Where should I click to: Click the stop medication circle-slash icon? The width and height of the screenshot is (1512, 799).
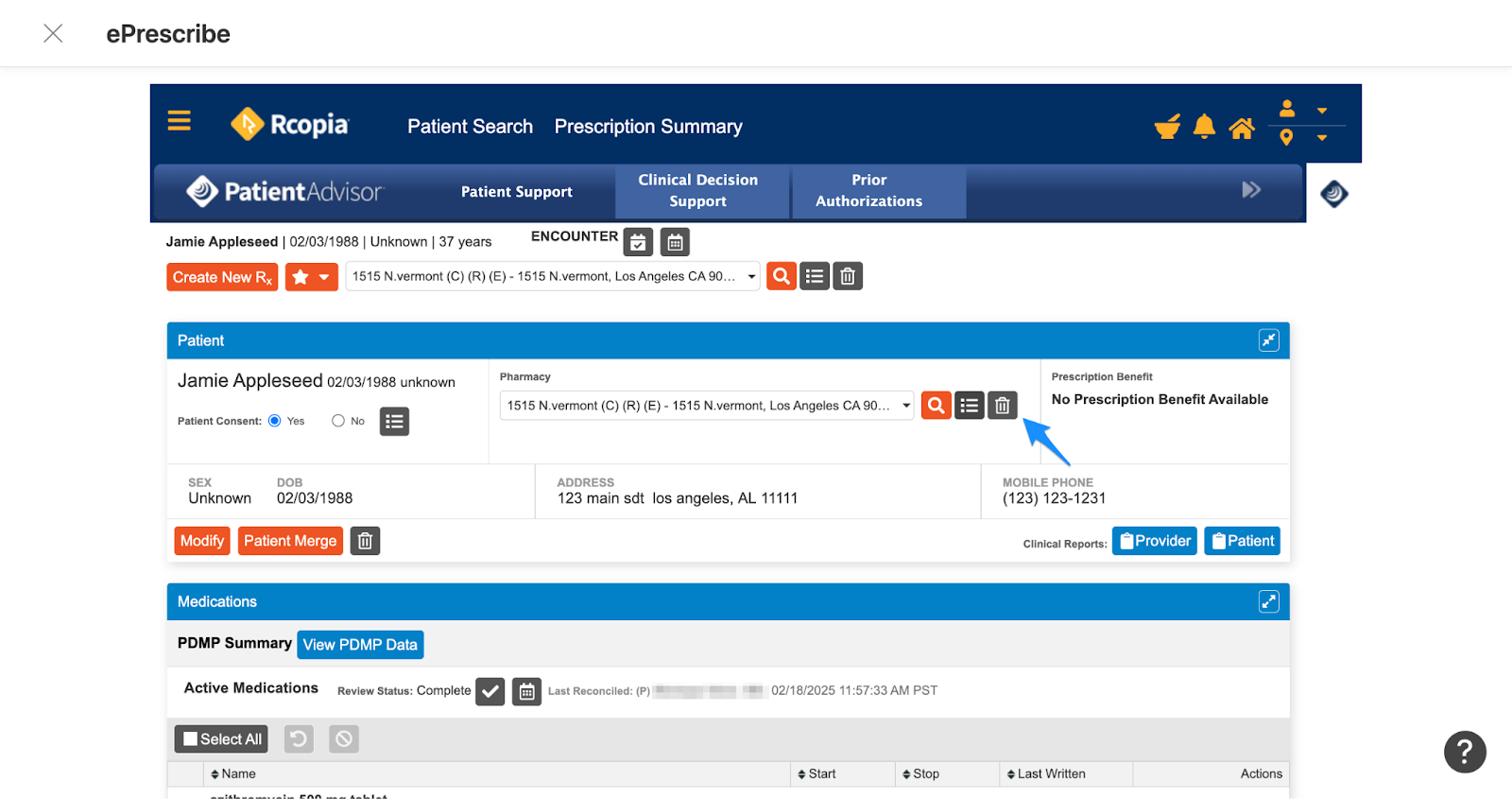tap(344, 738)
